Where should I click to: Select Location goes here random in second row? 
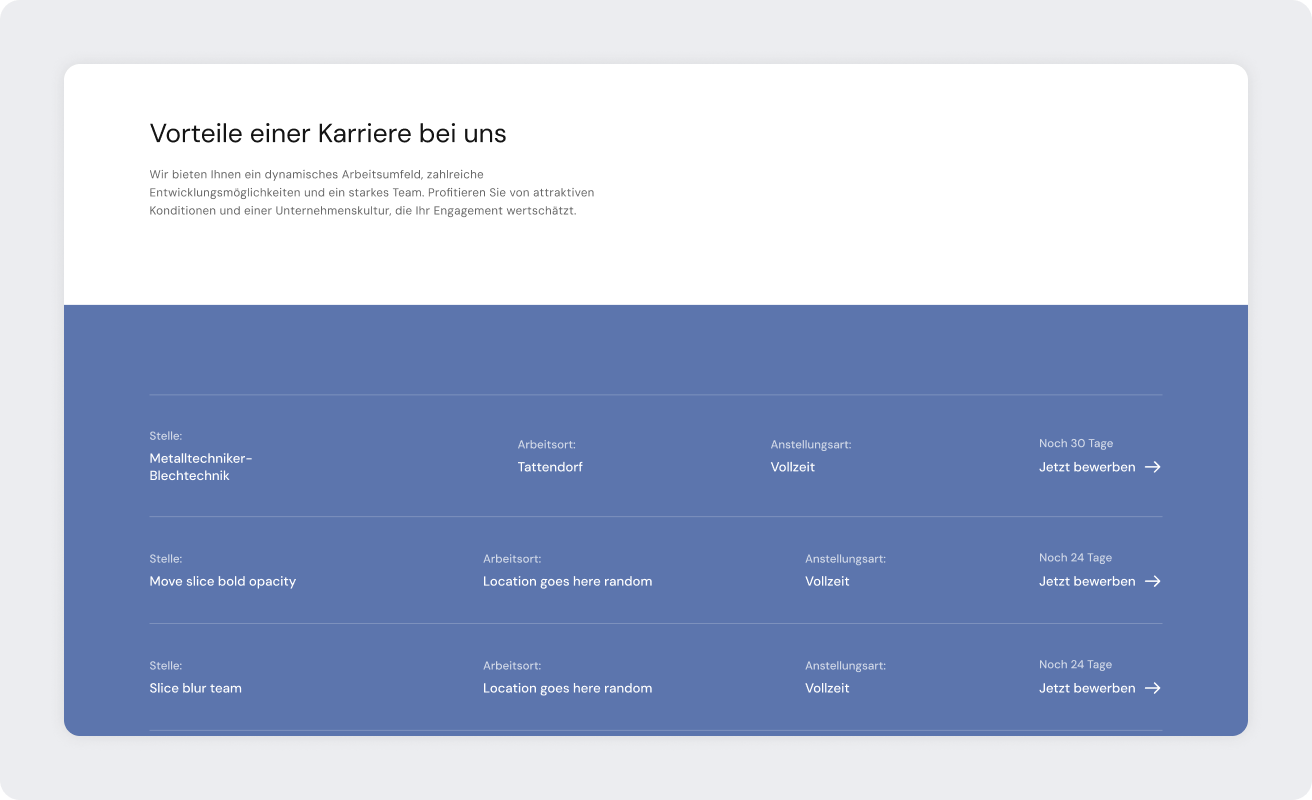567,581
